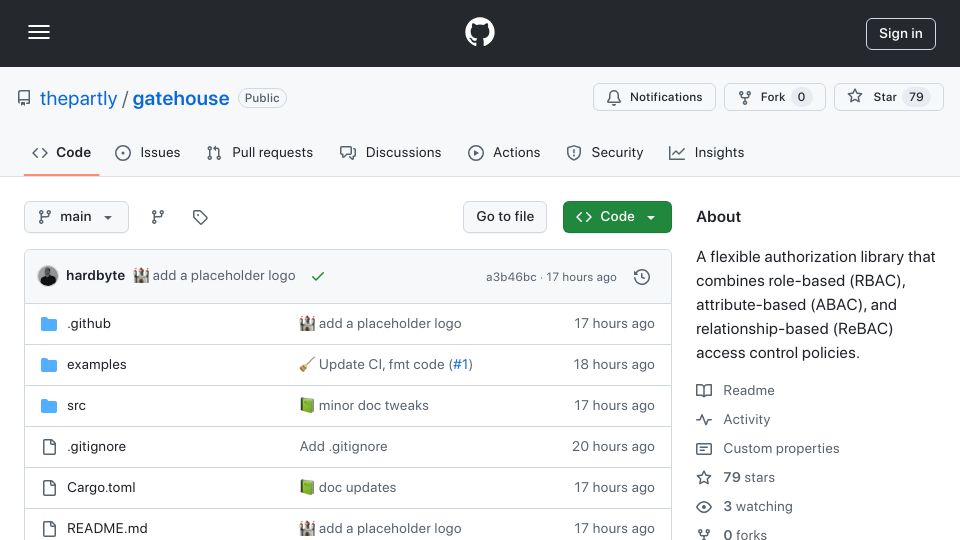Image resolution: width=960 pixels, height=540 pixels.
Task: Open the src folder
Action: [77, 405]
